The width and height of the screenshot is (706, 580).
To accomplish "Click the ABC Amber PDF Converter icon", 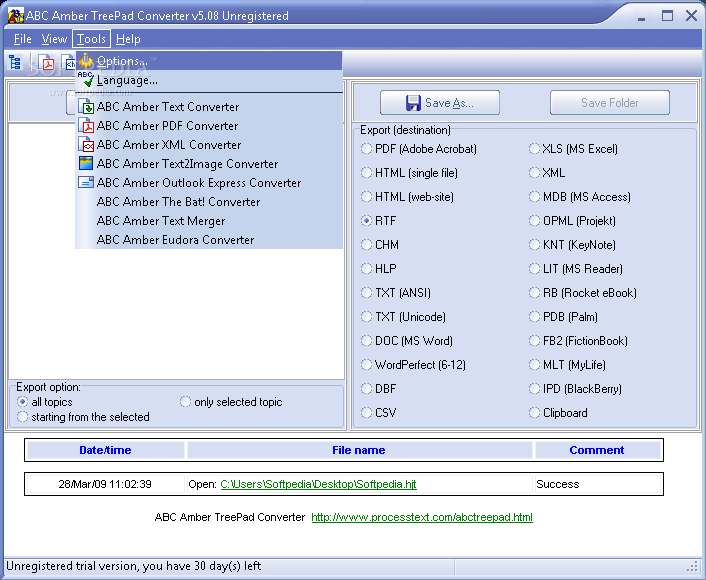I will pyautogui.click(x=86, y=126).
